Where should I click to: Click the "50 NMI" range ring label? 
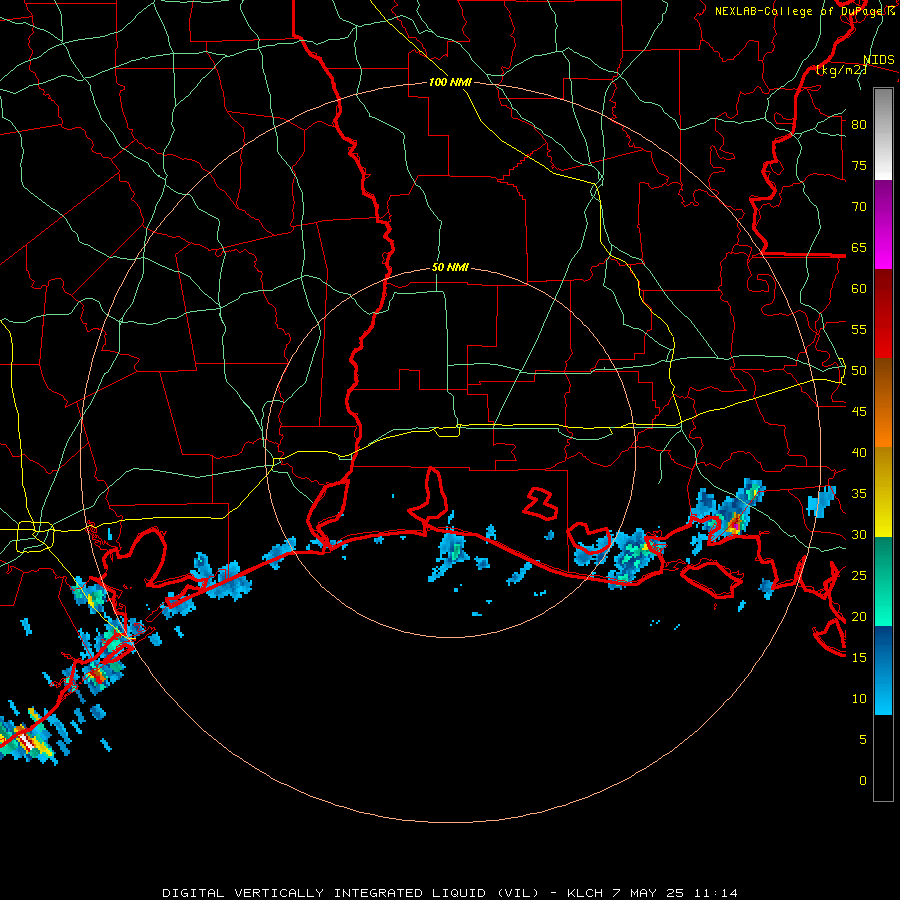[x=450, y=267]
